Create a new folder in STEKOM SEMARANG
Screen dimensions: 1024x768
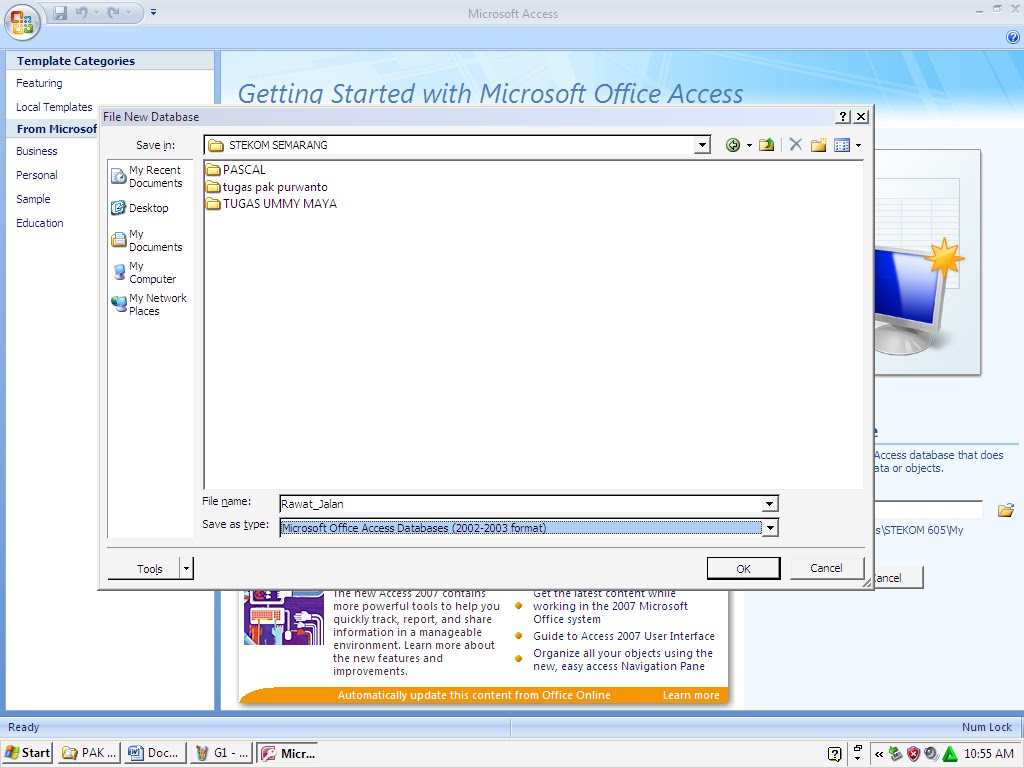pyautogui.click(x=818, y=144)
